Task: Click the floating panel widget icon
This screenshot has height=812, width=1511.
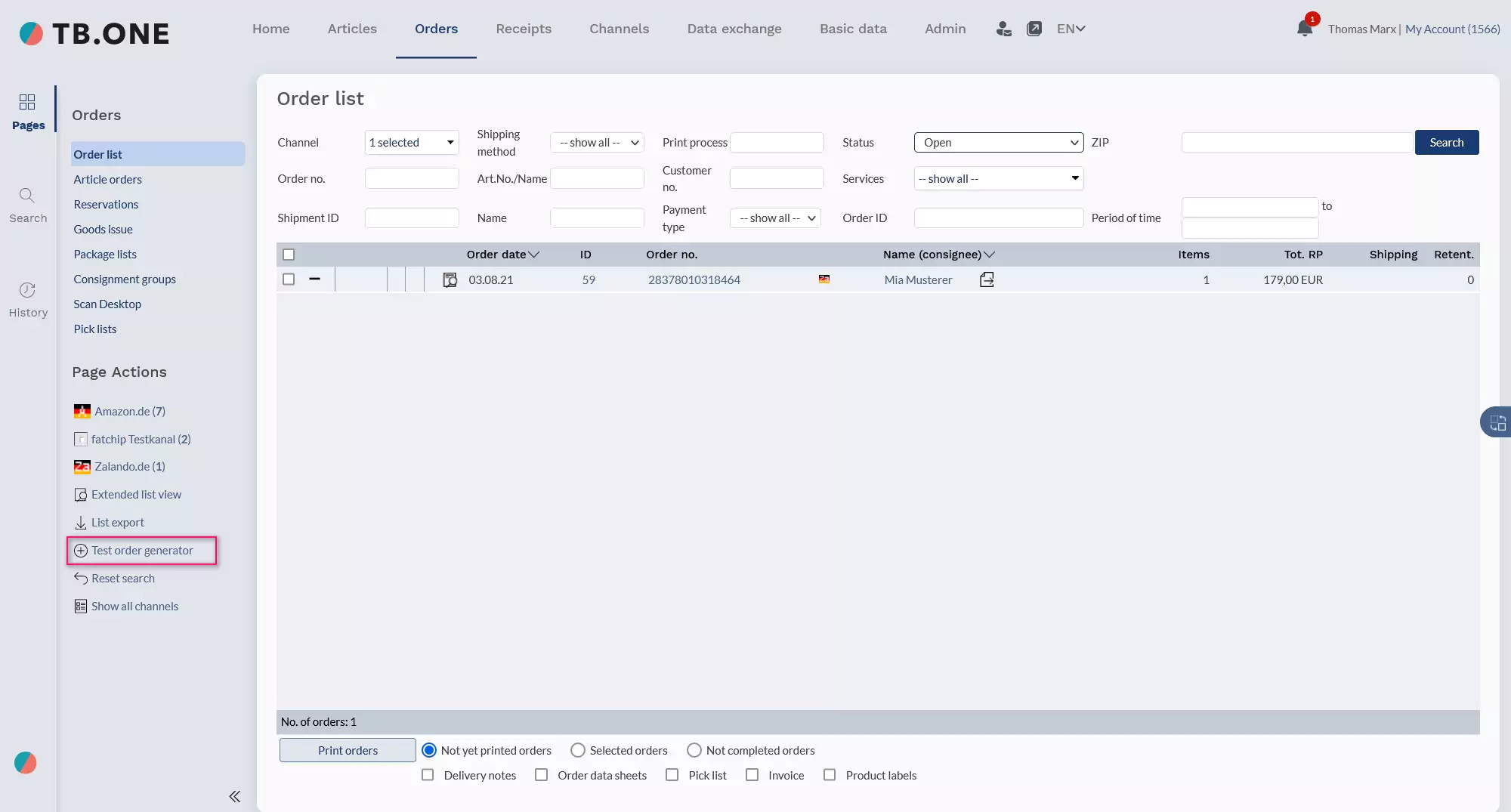Action: 1497,423
